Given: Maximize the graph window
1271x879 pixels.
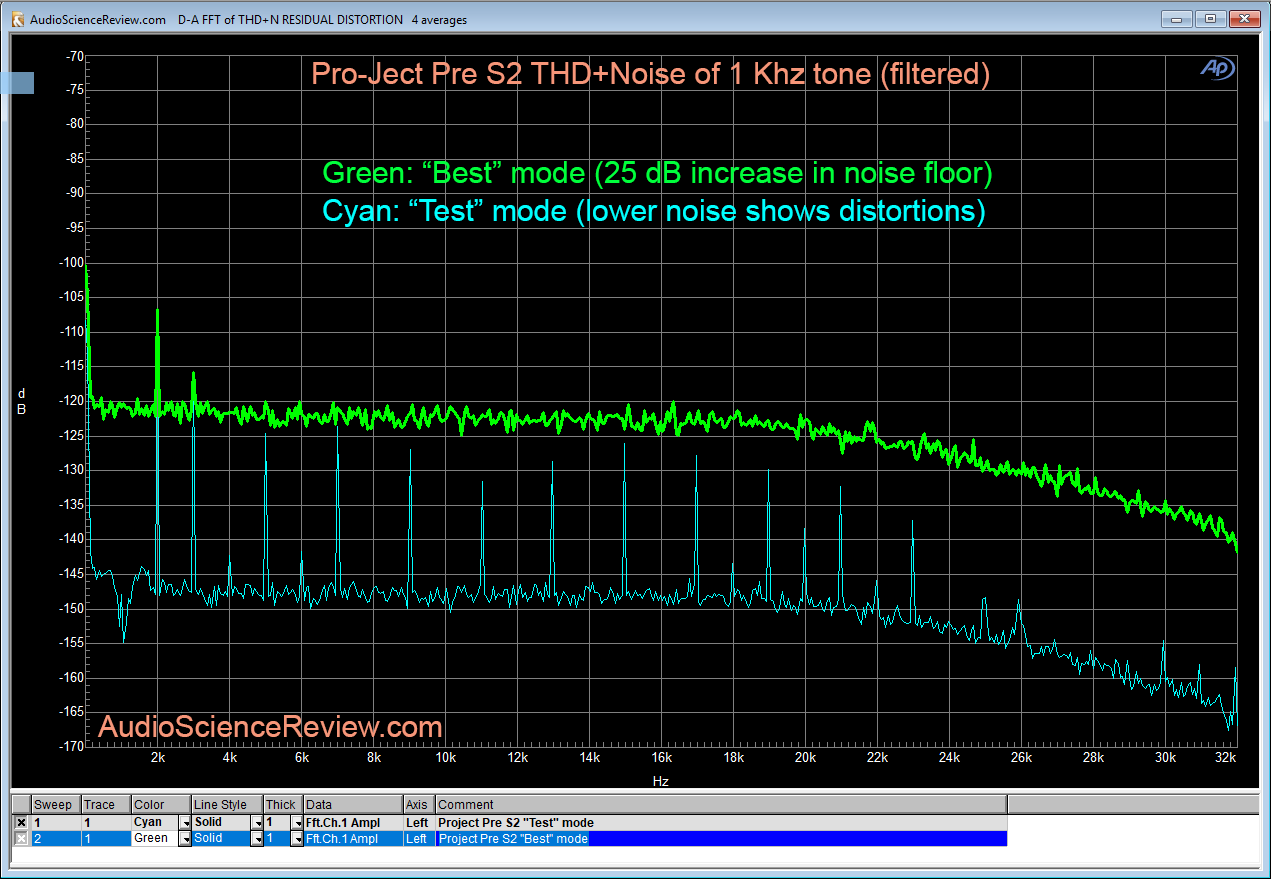Looking at the screenshot, I should click(1209, 19).
